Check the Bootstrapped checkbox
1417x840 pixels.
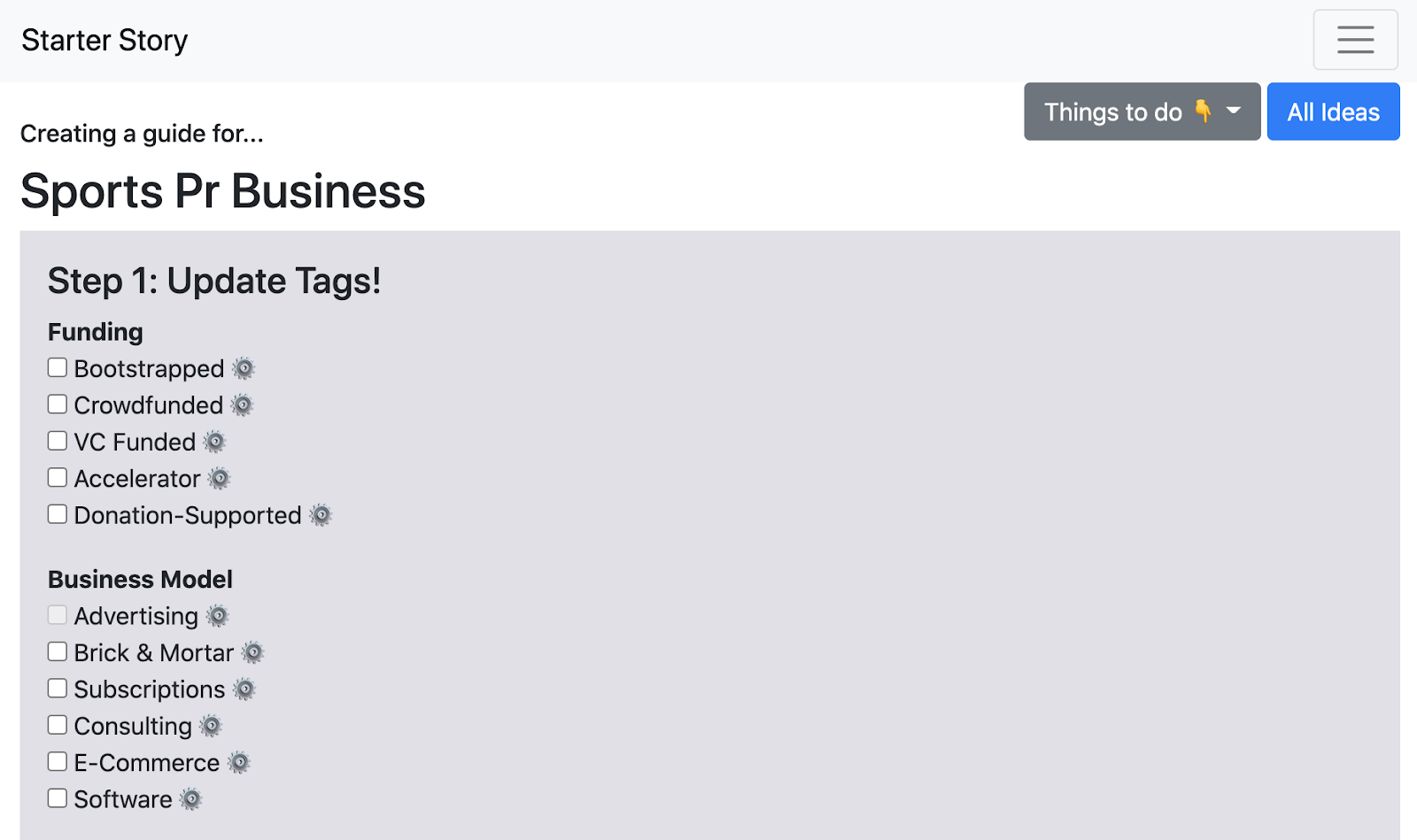(58, 367)
